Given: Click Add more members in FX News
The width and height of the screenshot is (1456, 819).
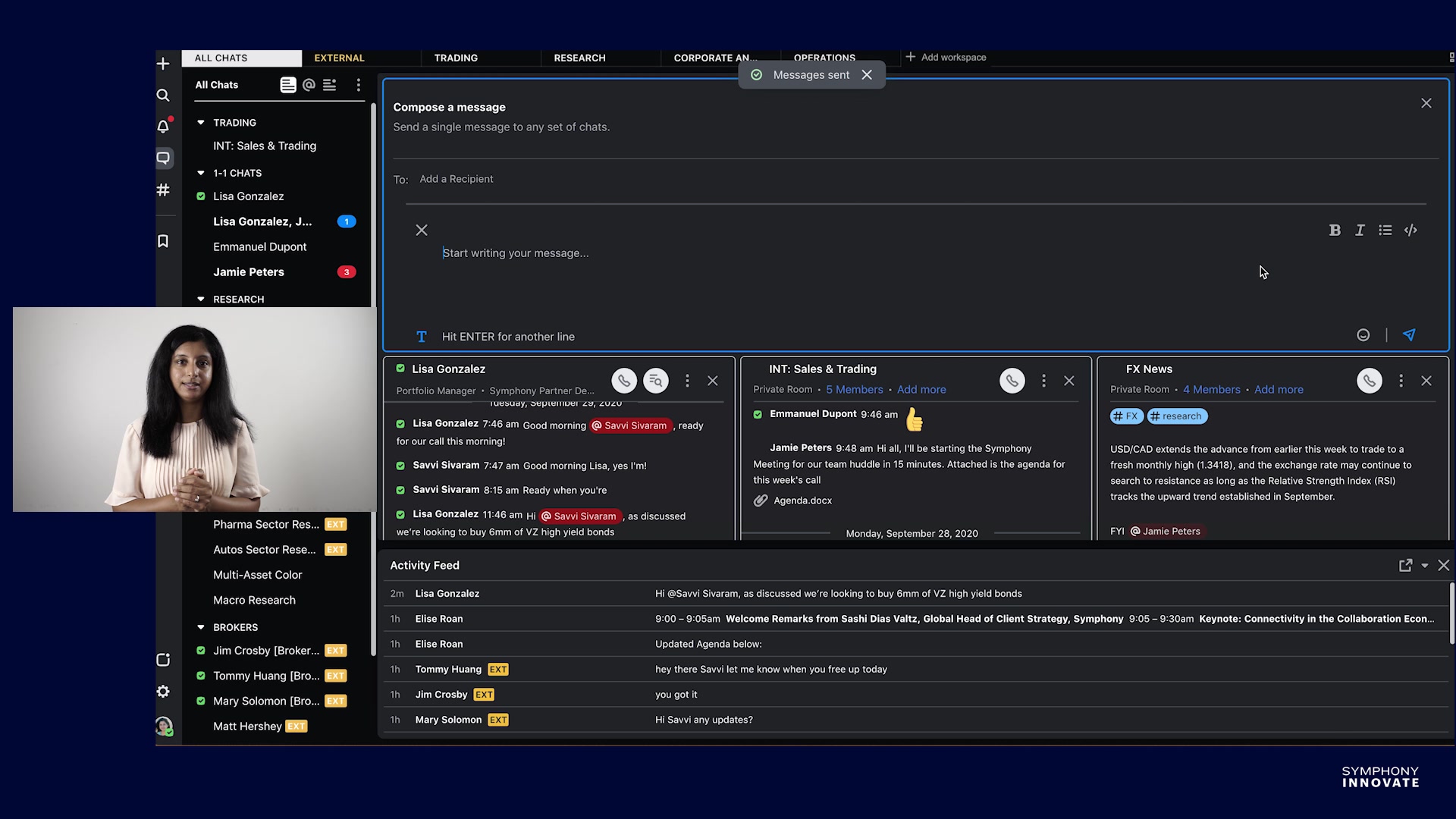Looking at the screenshot, I should tap(1279, 389).
